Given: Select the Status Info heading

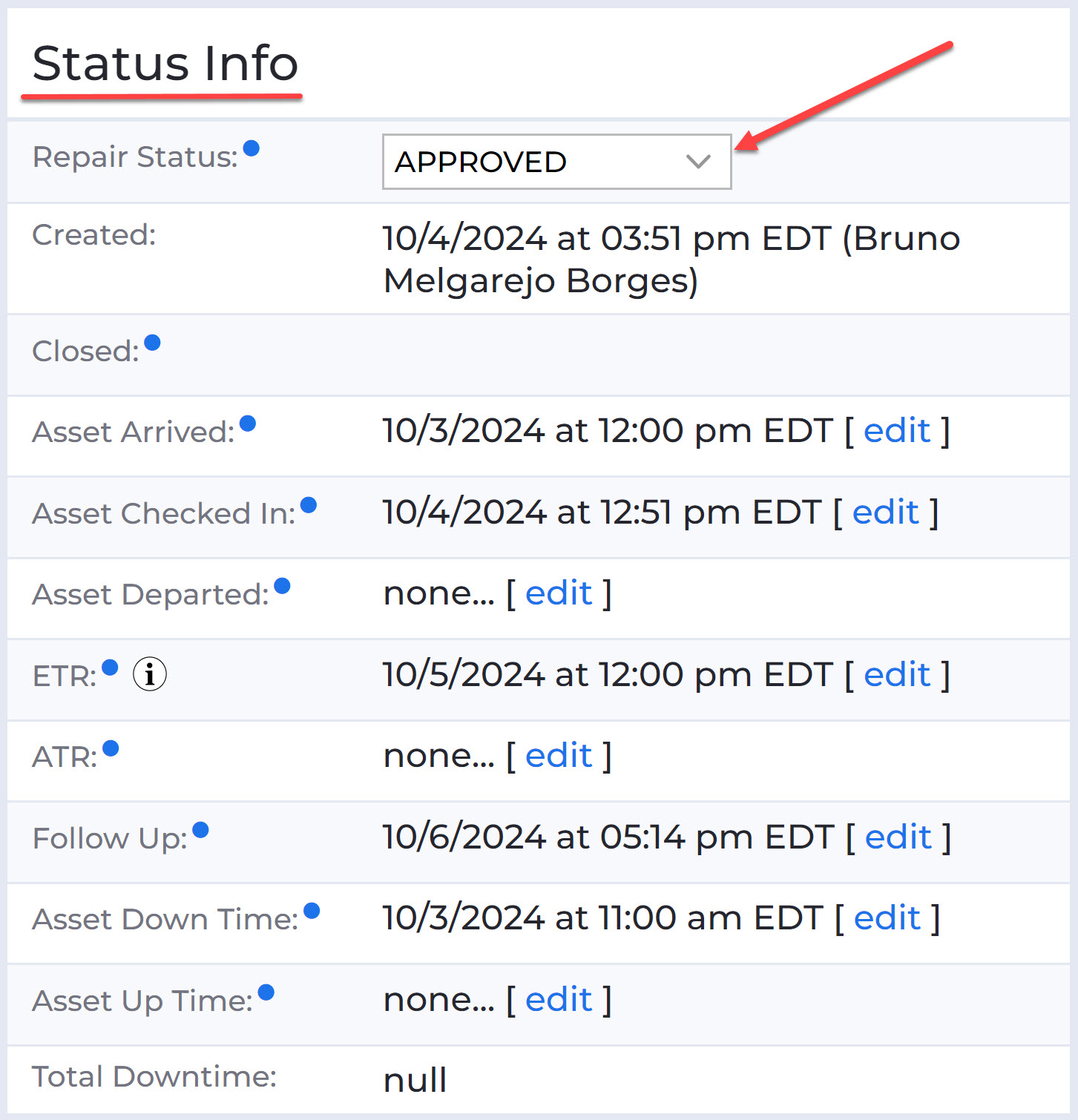Looking at the screenshot, I should pyautogui.click(x=165, y=63).
